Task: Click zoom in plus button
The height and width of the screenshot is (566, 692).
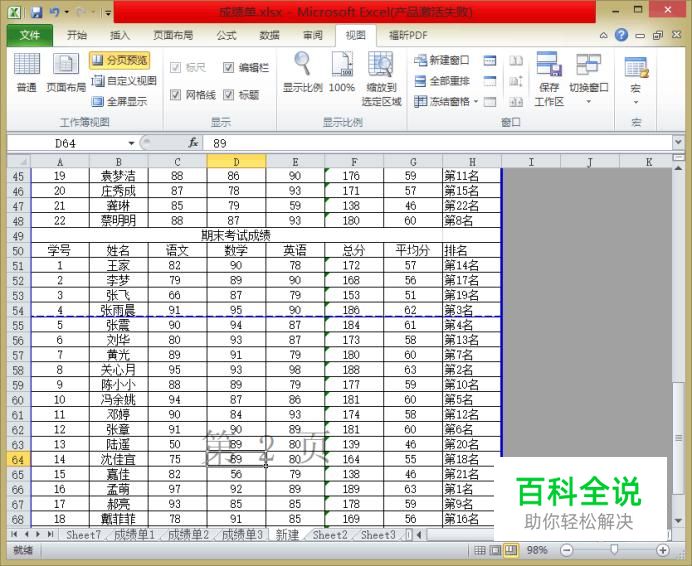Action: pyautogui.click(x=662, y=550)
